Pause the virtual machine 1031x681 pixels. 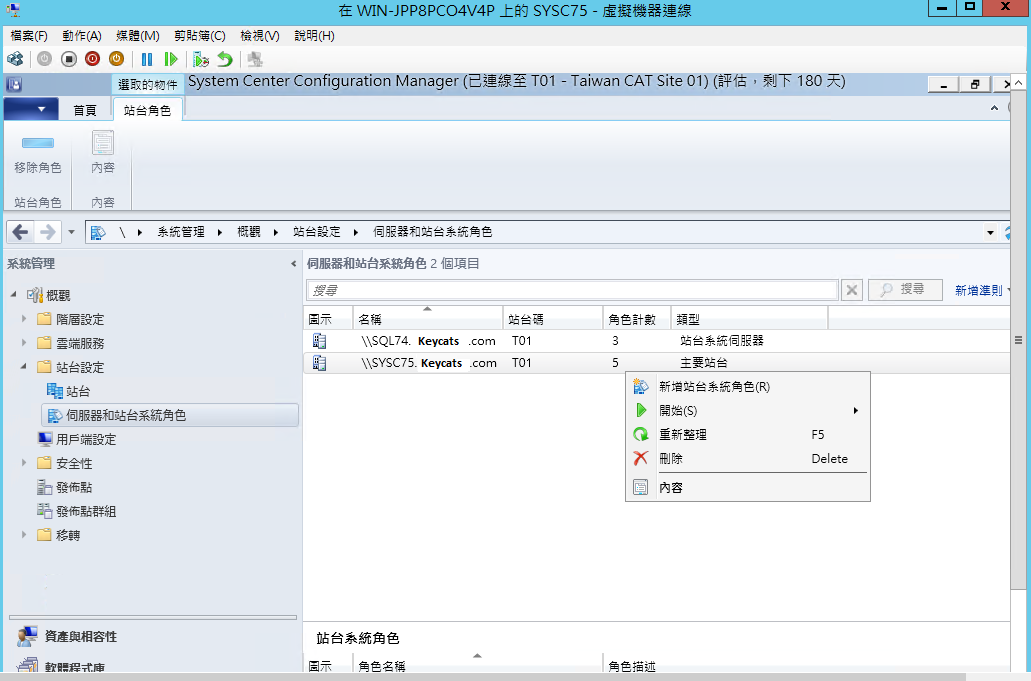147,59
